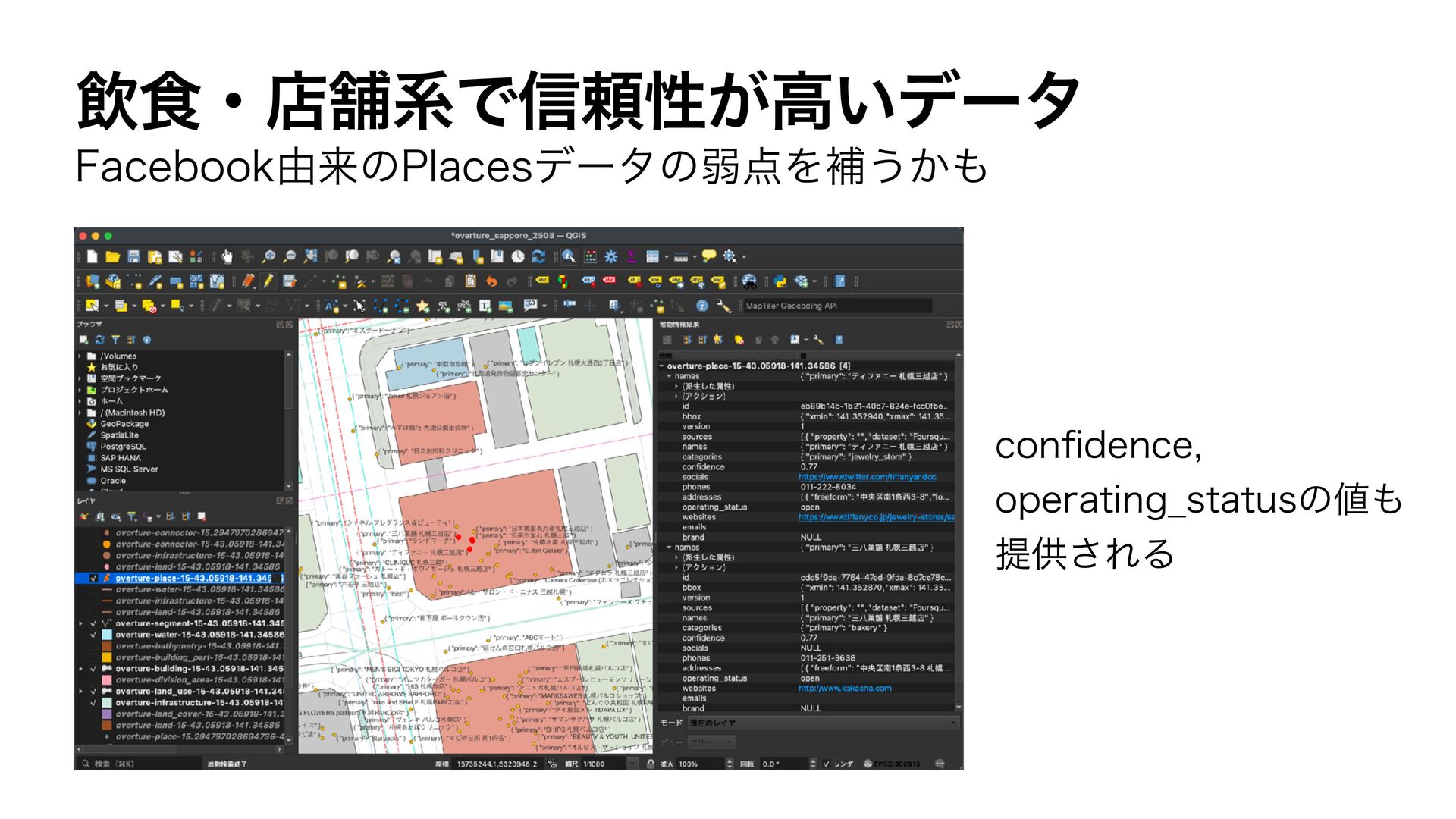Toggle Editing with the yellow pencil icon
The width and height of the screenshot is (1456, 819).
(x=268, y=281)
